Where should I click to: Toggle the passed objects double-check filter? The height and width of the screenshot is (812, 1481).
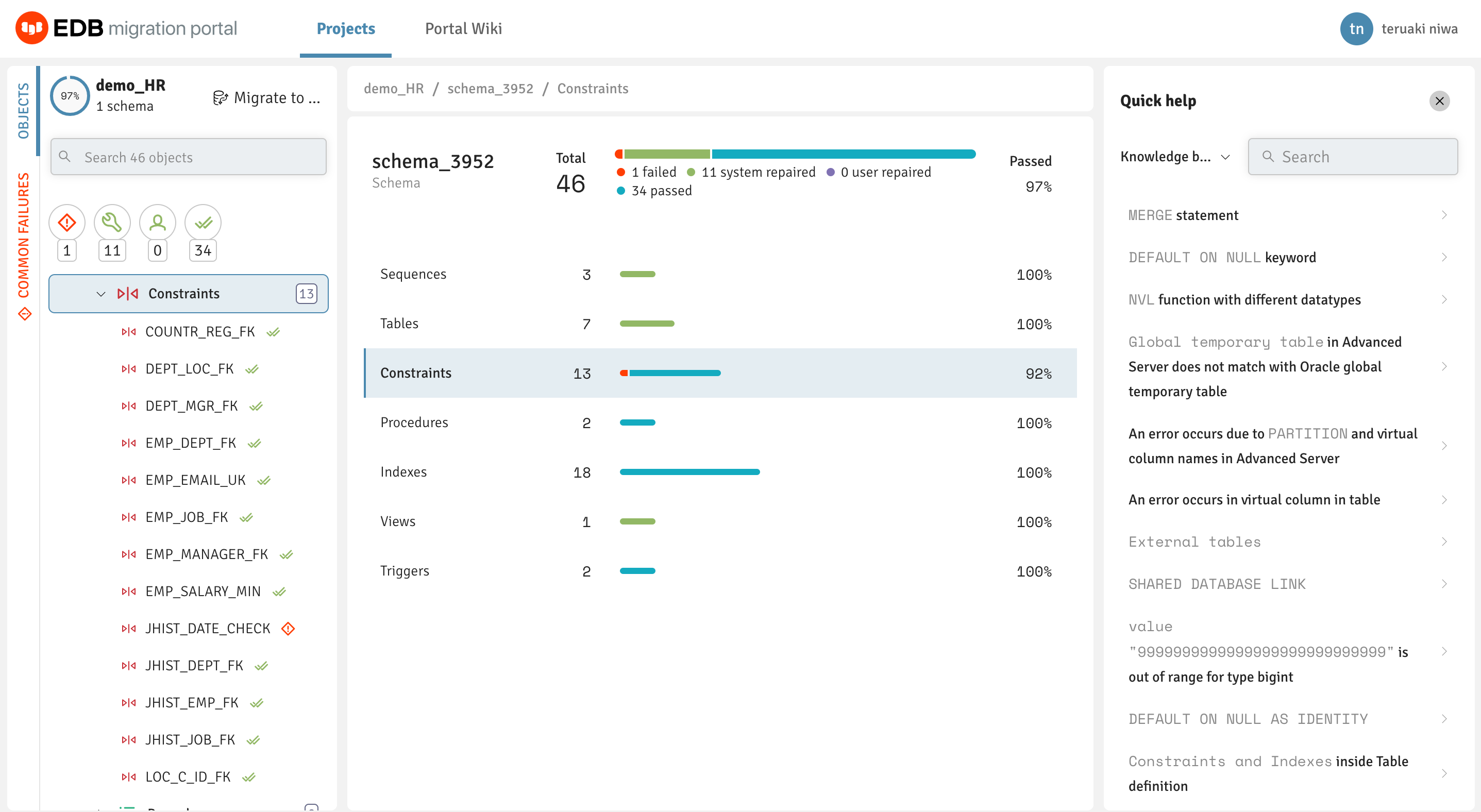pos(203,223)
